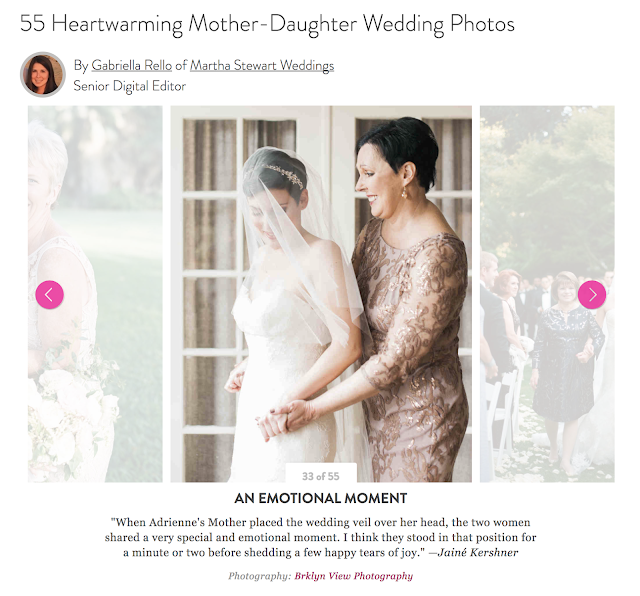Click the quote paragraph about Adrienne's Mother
This screenshot has height=596, width=640.
point(321,537)
